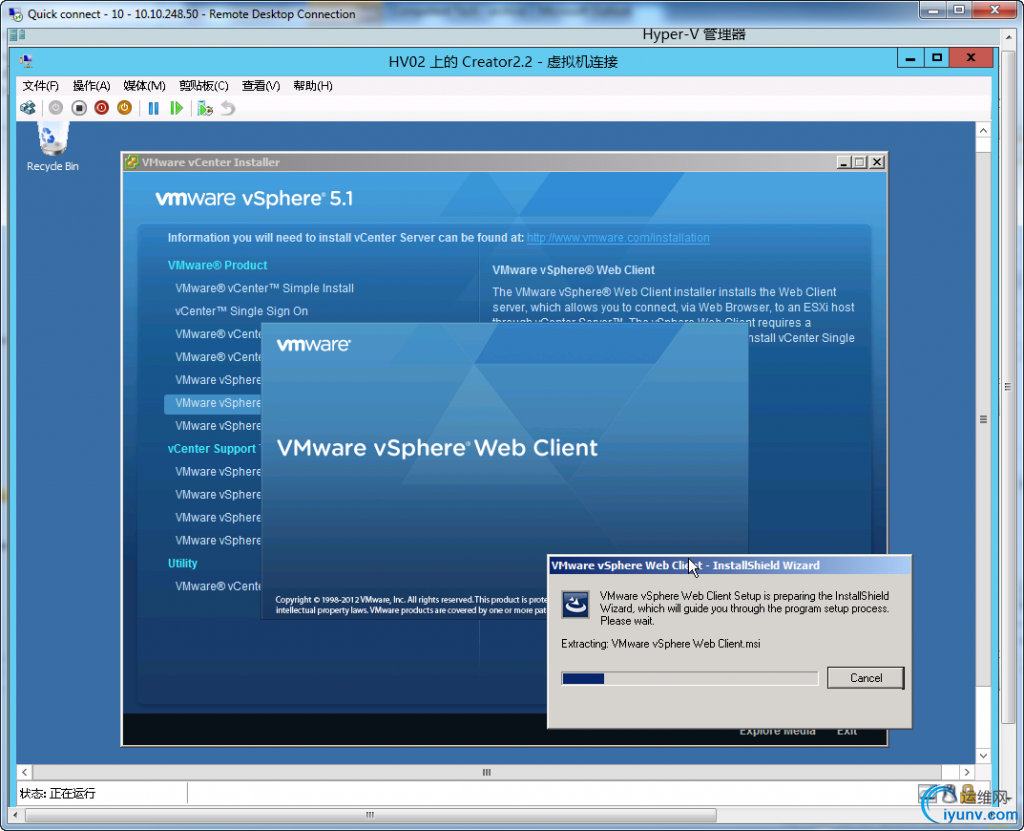Turn off the virtual machine
1024x831 pixels.
pos(79,108)
